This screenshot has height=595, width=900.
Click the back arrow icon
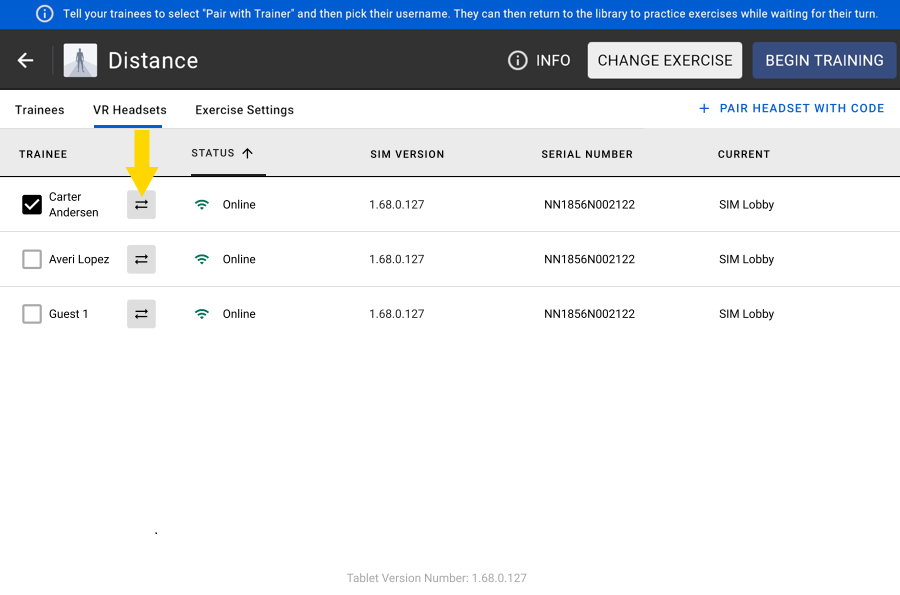click(x=26, y=60)
